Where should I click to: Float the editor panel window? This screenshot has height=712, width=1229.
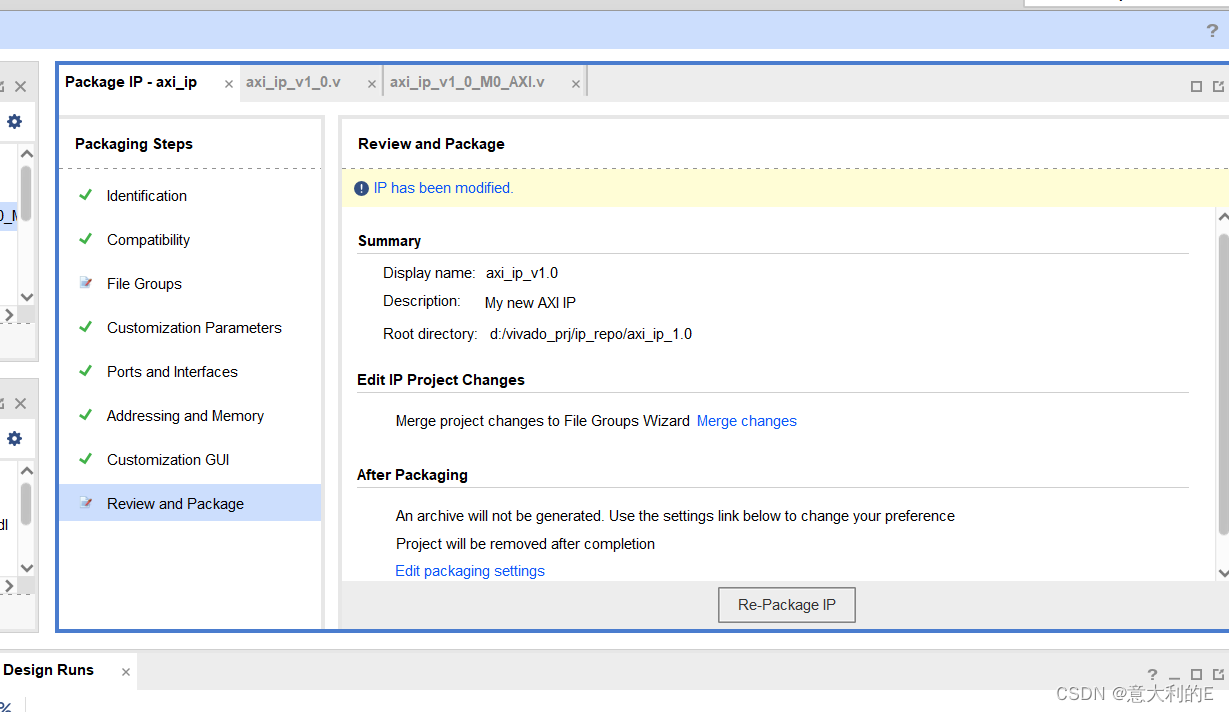(1218, 86)
